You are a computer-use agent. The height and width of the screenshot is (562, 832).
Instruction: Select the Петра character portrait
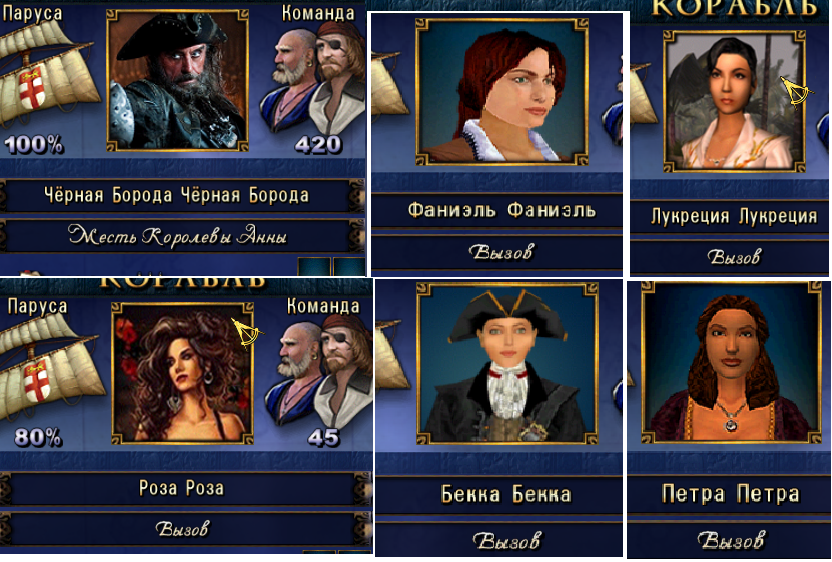point(732,362)
